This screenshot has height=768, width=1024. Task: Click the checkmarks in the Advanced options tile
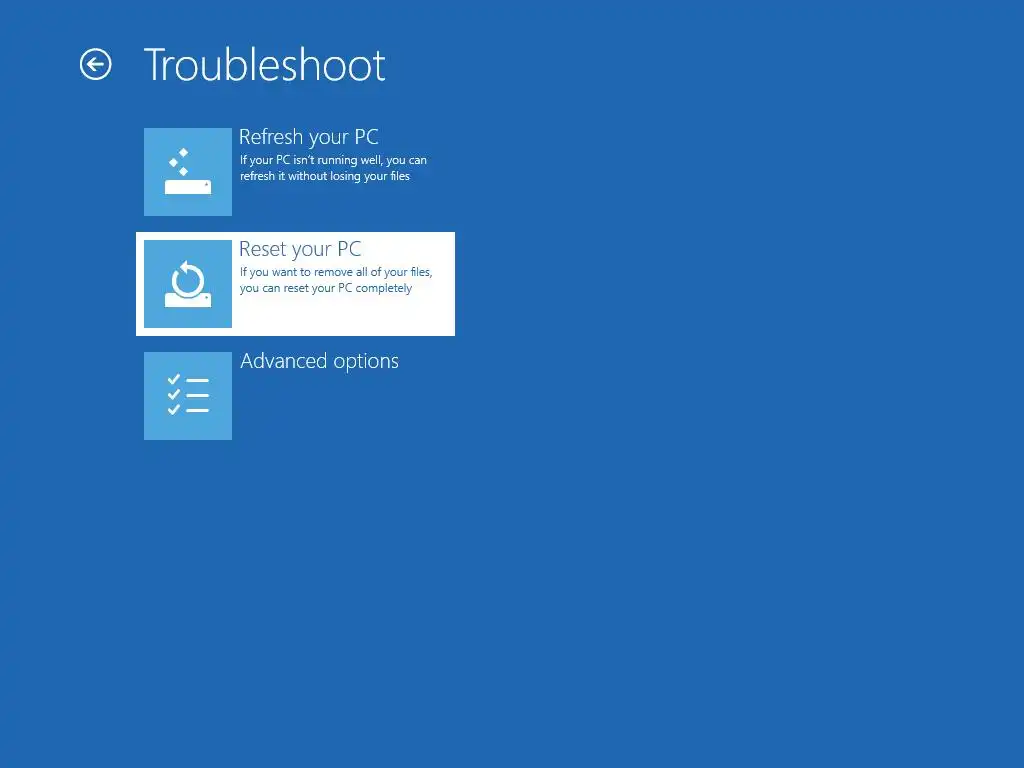pos(173,394)
